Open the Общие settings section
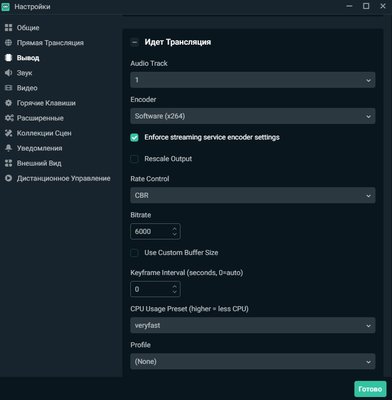Screen dimensions: 392x400 click(x=28, y=28)
